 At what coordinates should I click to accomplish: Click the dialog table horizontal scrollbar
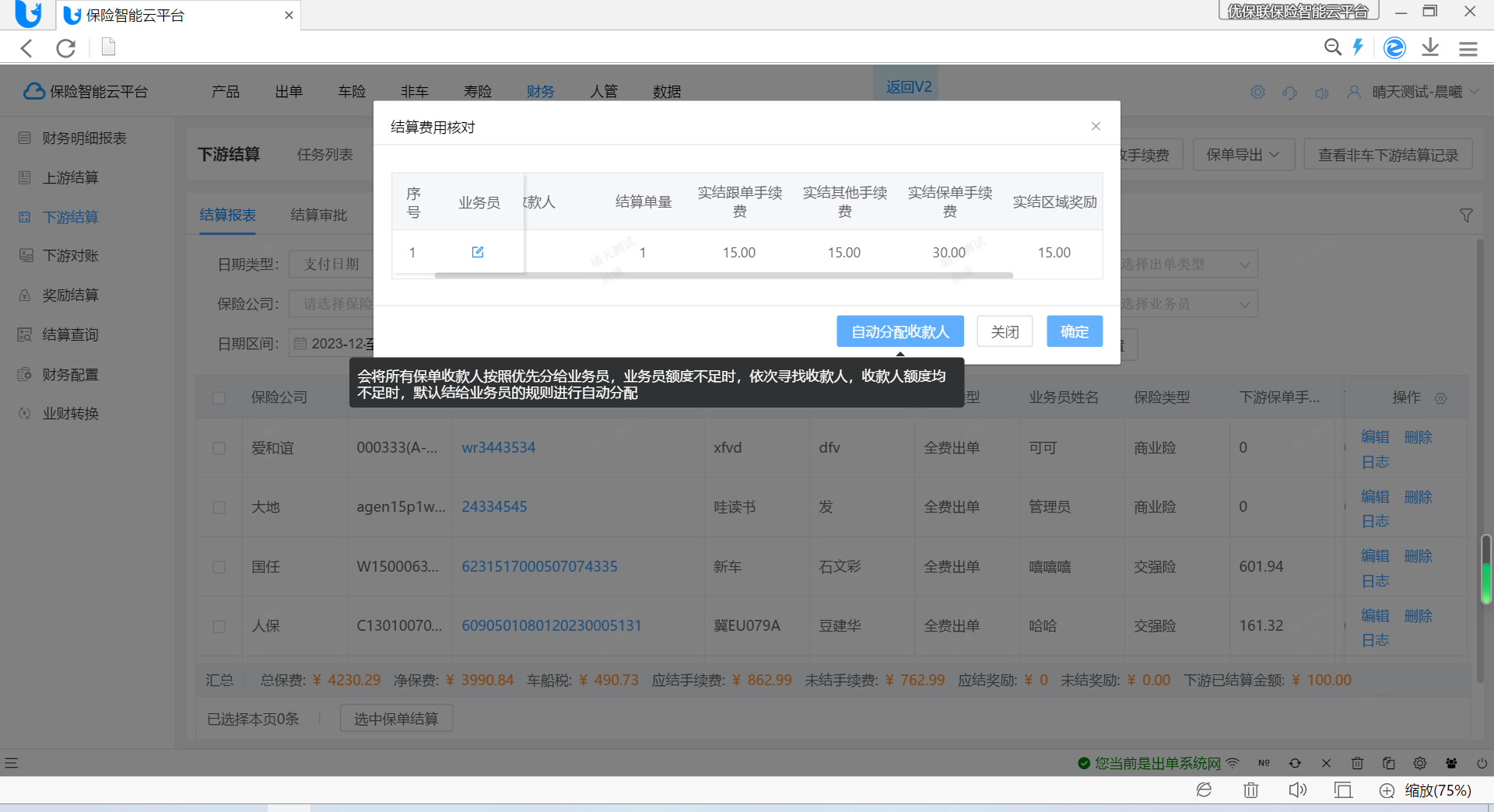724,275
